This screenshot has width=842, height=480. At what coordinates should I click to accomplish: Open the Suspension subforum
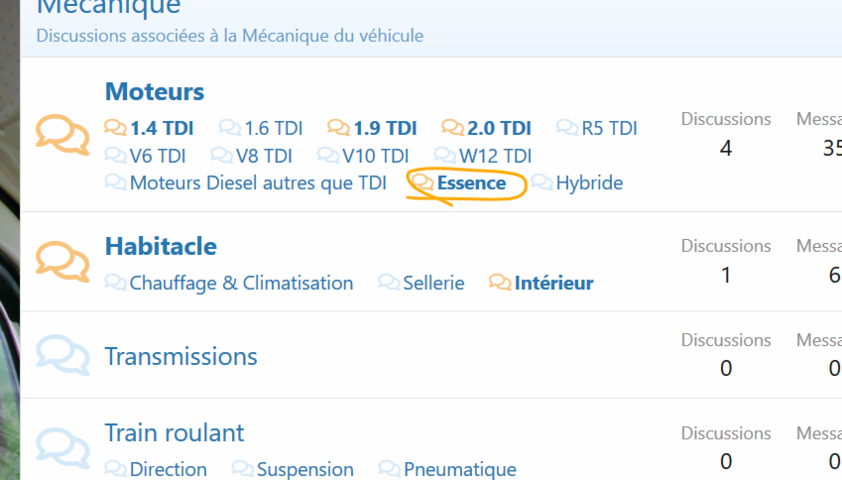[304, 469]
